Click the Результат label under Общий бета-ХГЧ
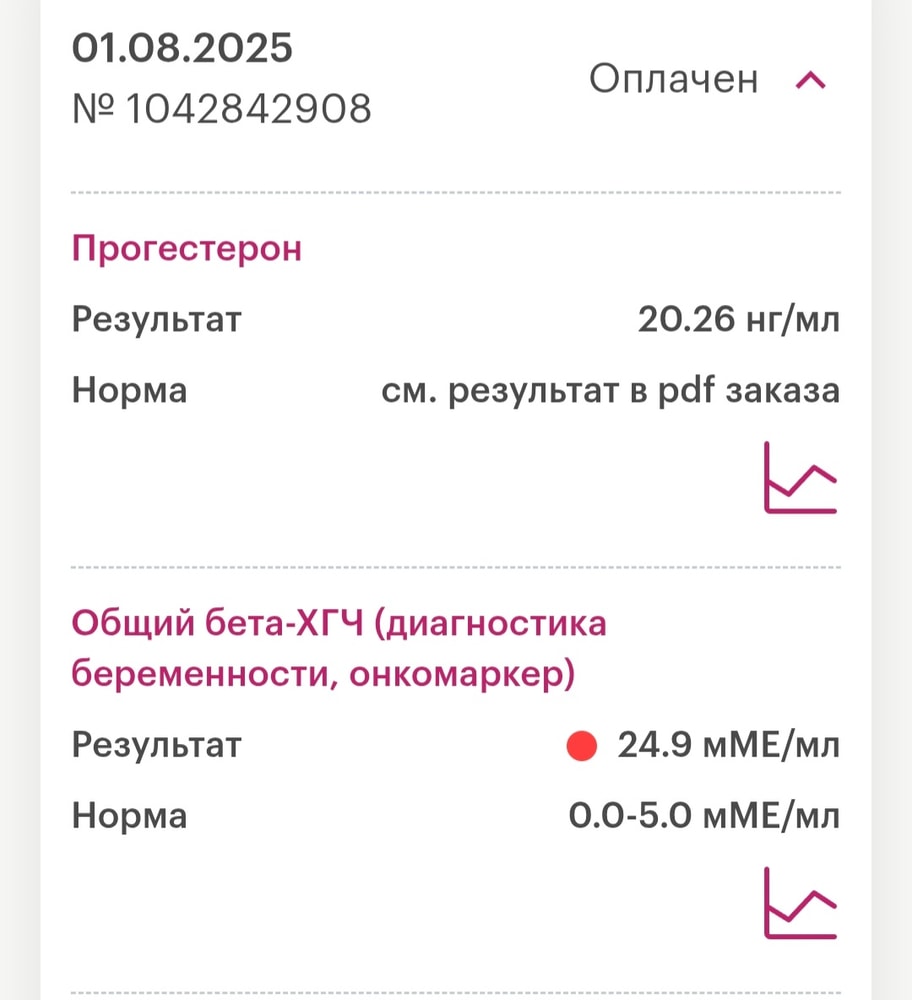This screenshot has height=1000, width=912. pos(156,746)
